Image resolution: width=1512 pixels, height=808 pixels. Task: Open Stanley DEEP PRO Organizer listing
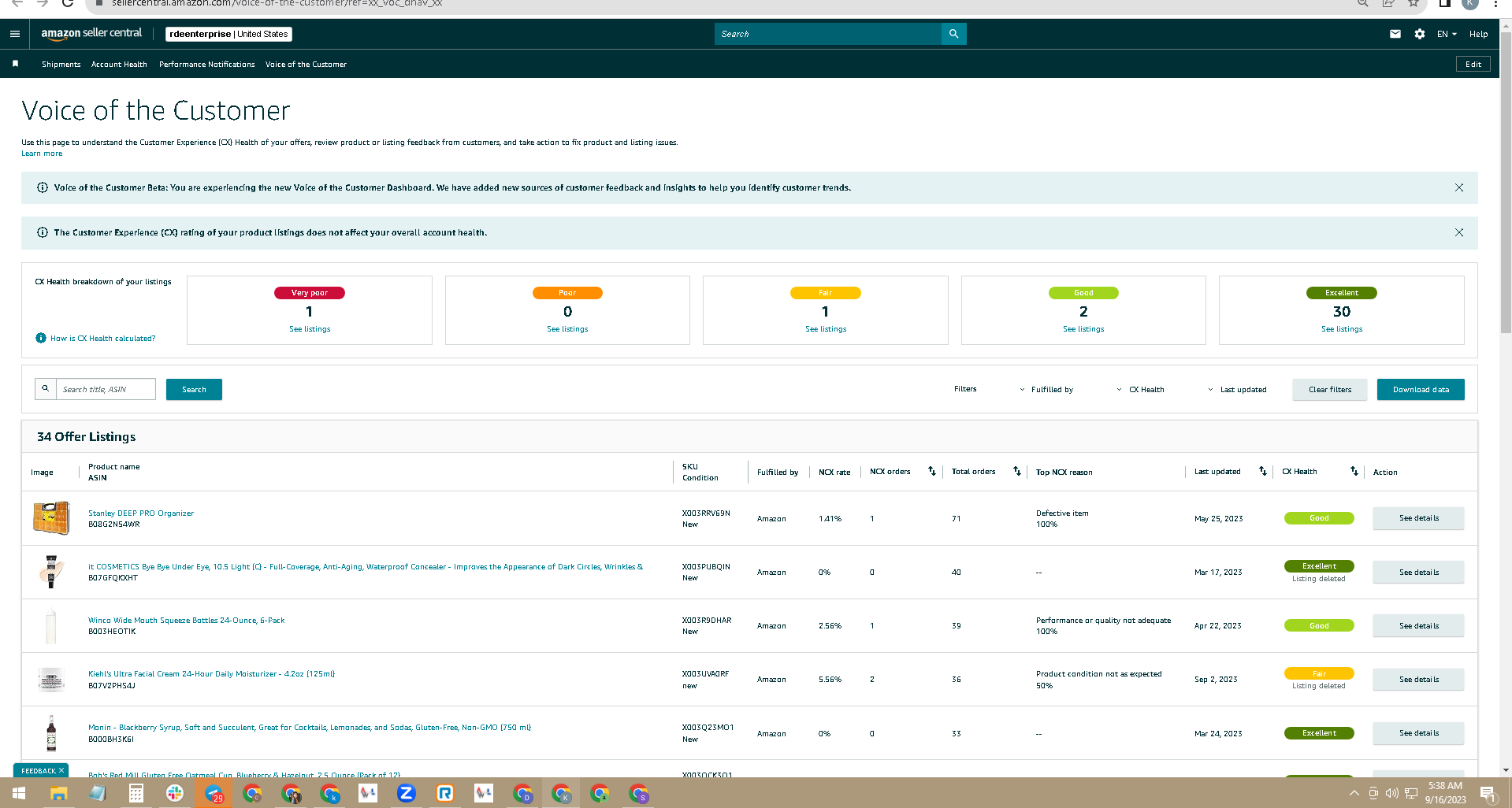coord(141,513)
